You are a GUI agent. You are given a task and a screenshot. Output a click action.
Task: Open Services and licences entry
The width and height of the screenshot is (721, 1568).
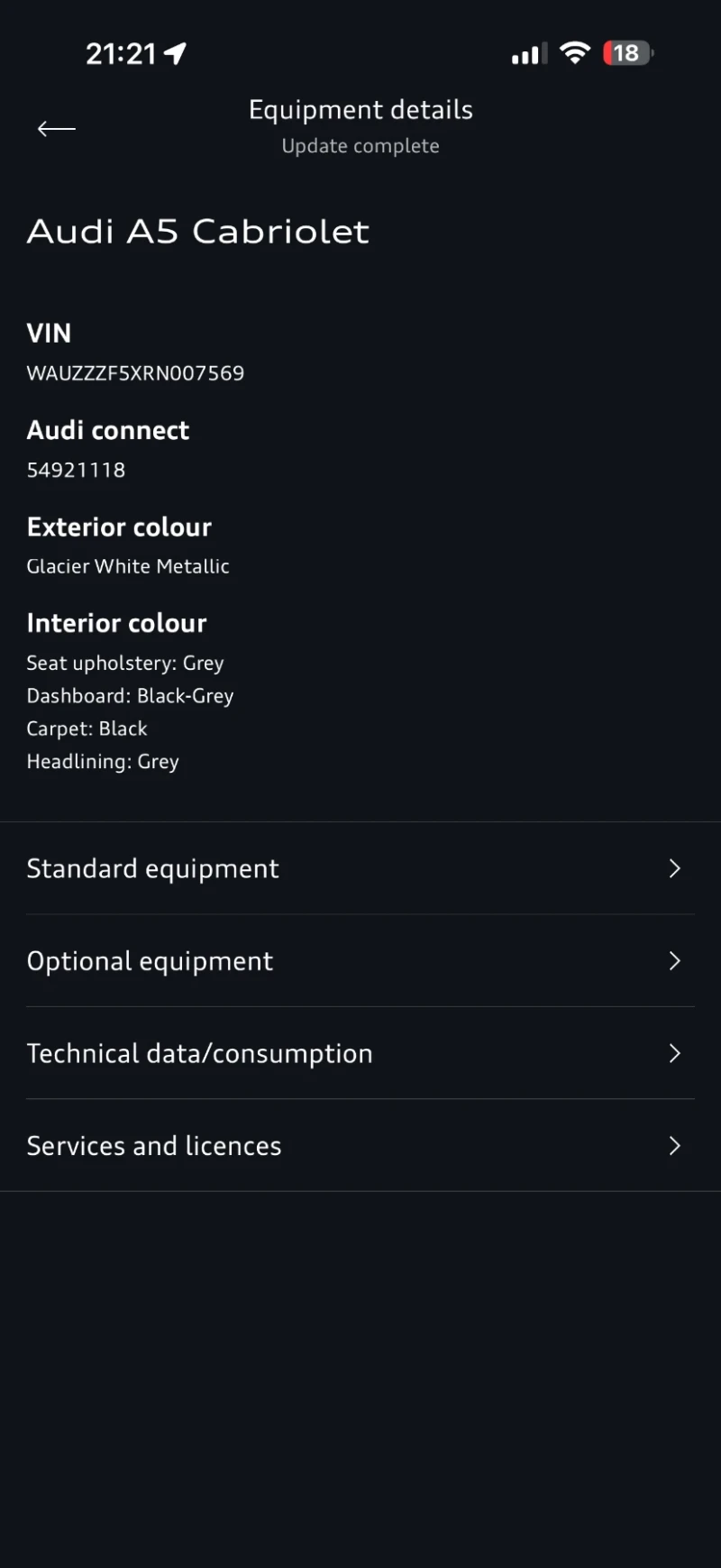pyautogui.click(x=154, y=1146)
